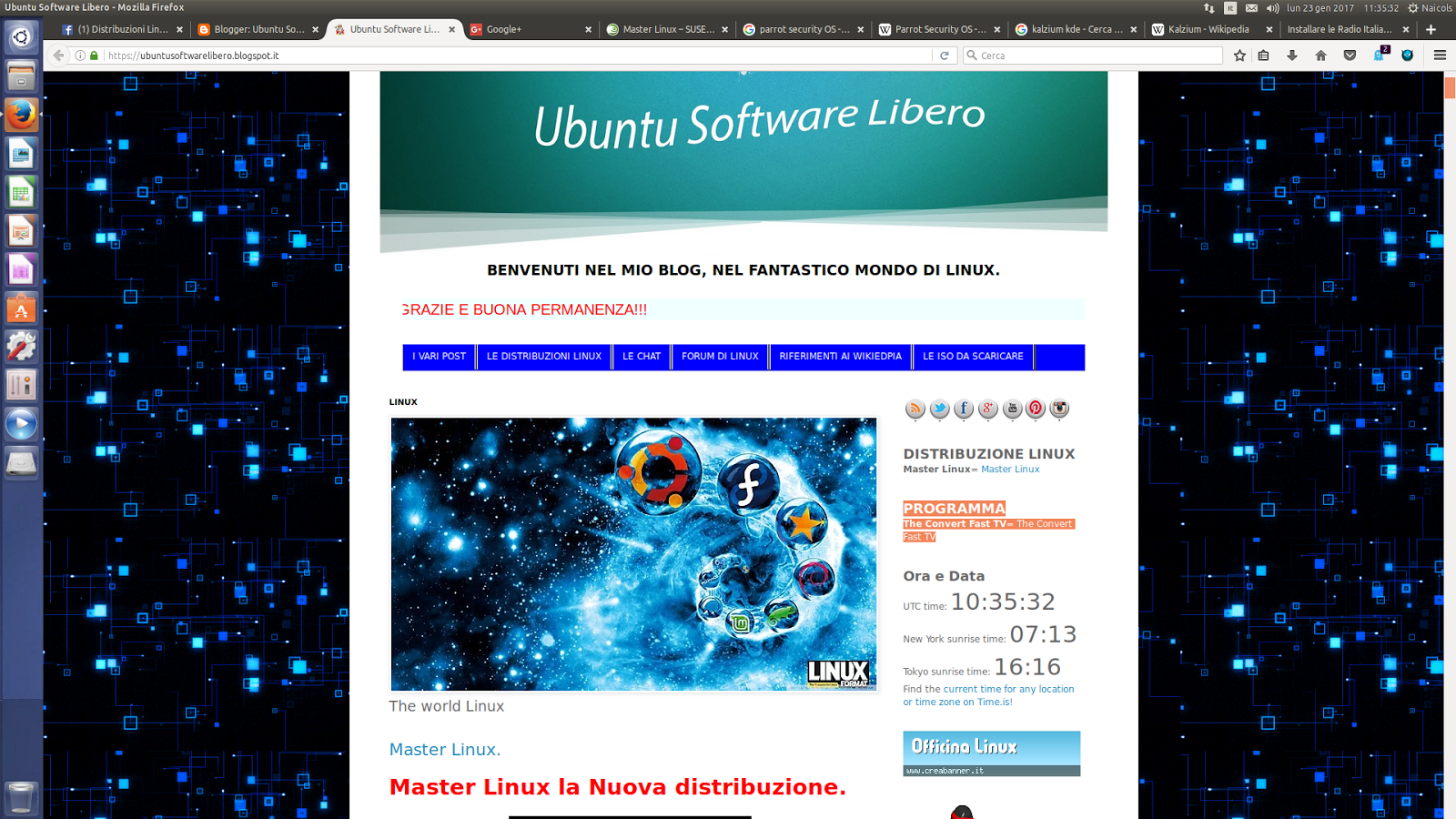
Task: Open the RIFERIMENTI AI WIKIEDPIA page
Action: tap(841, 357)
